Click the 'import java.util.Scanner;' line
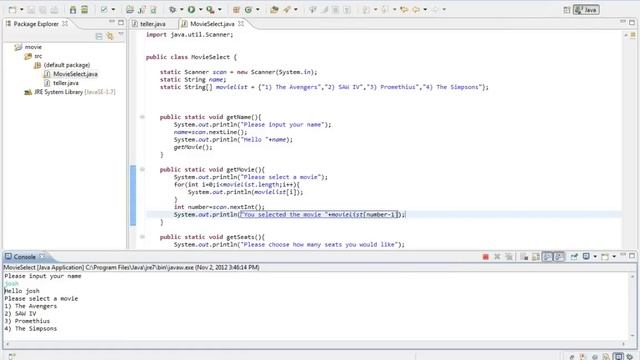 [x=190, y=35]
